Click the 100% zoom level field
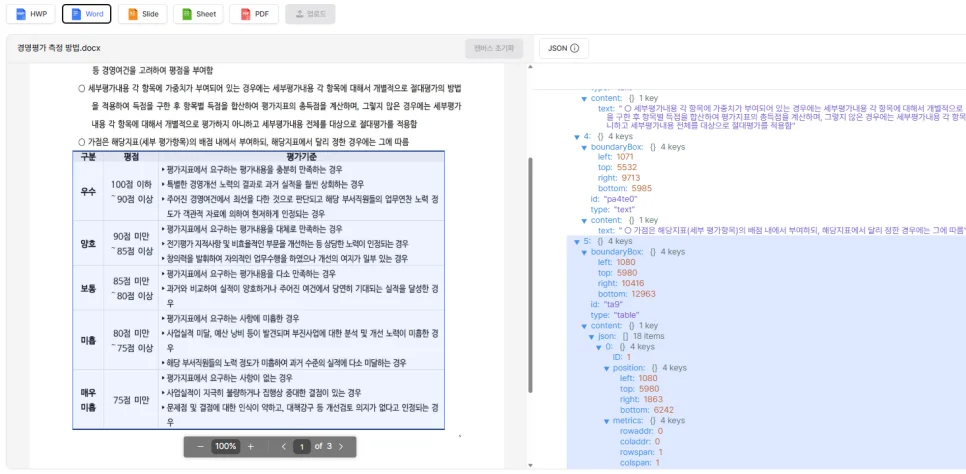The height and width of the screenshot is (474, 966). pyautogui.click(x=225, y=446)
